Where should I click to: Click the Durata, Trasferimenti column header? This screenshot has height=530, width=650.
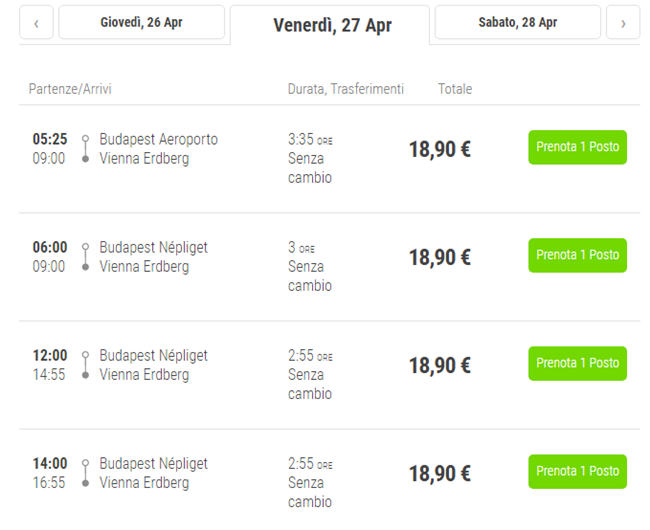[346, 89]
